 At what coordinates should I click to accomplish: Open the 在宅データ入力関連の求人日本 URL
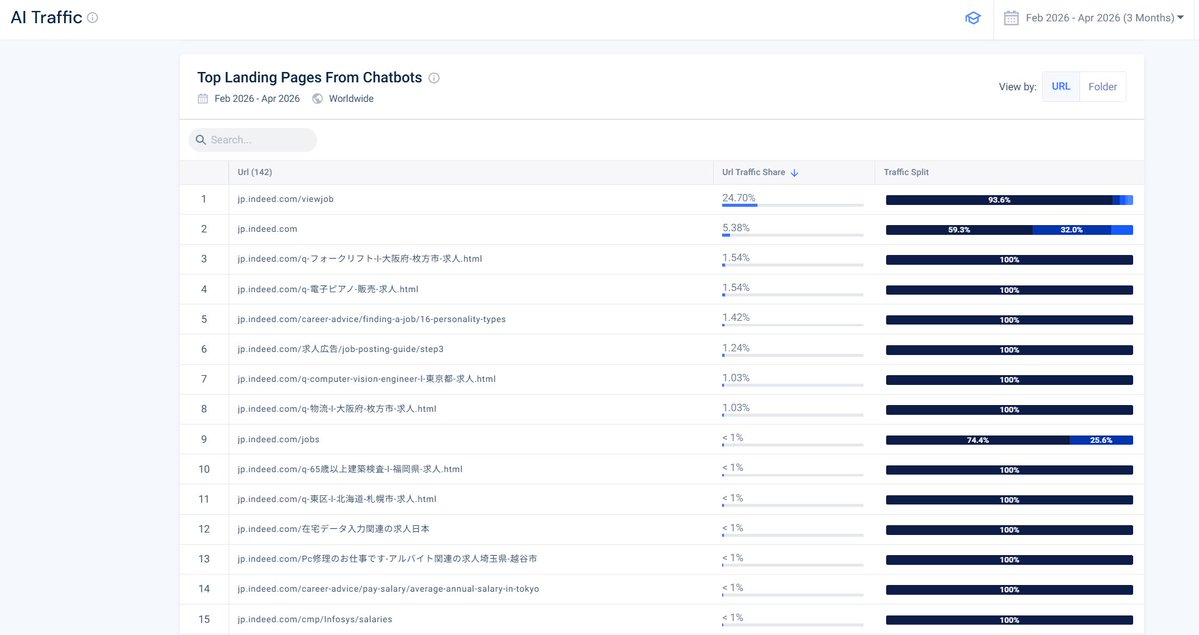(x=333, y=529)
